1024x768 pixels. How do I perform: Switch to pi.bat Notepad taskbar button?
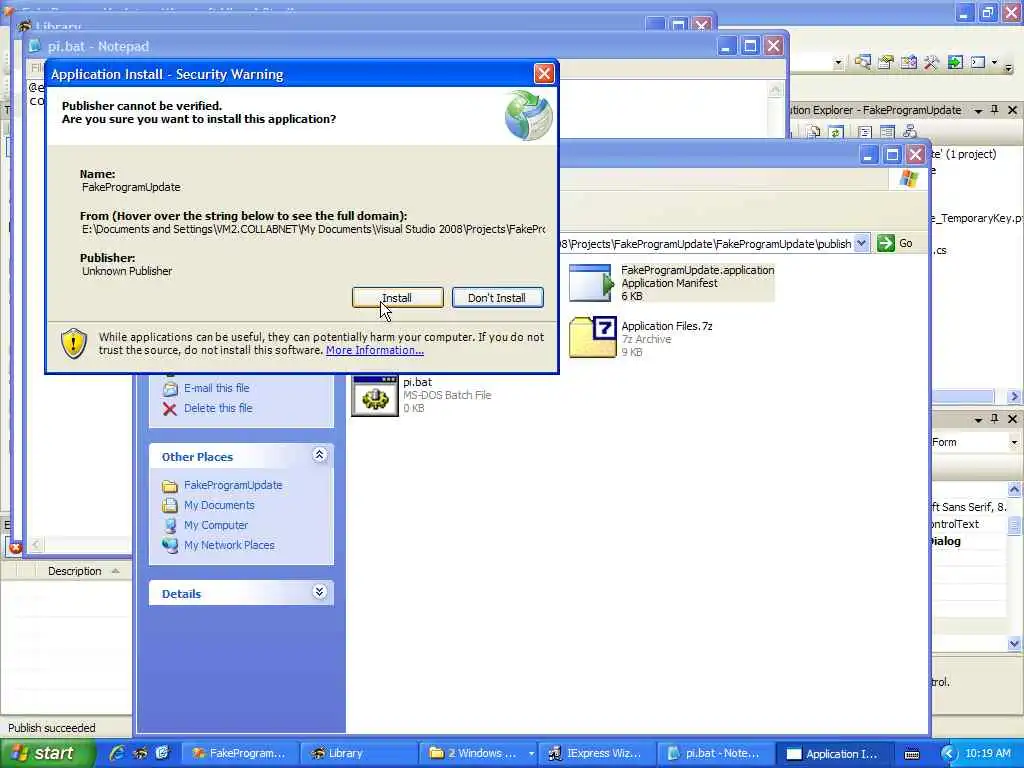714,754
